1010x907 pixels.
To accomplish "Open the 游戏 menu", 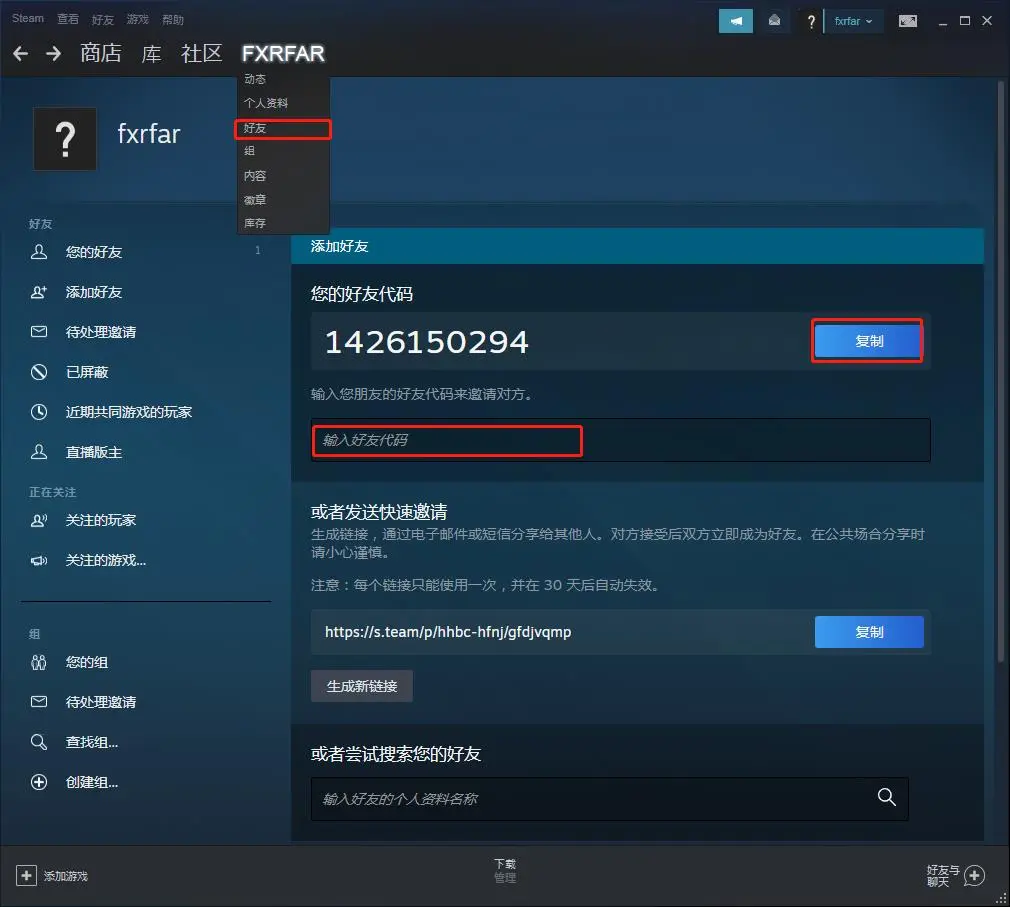I will click(x=137, y=19).
